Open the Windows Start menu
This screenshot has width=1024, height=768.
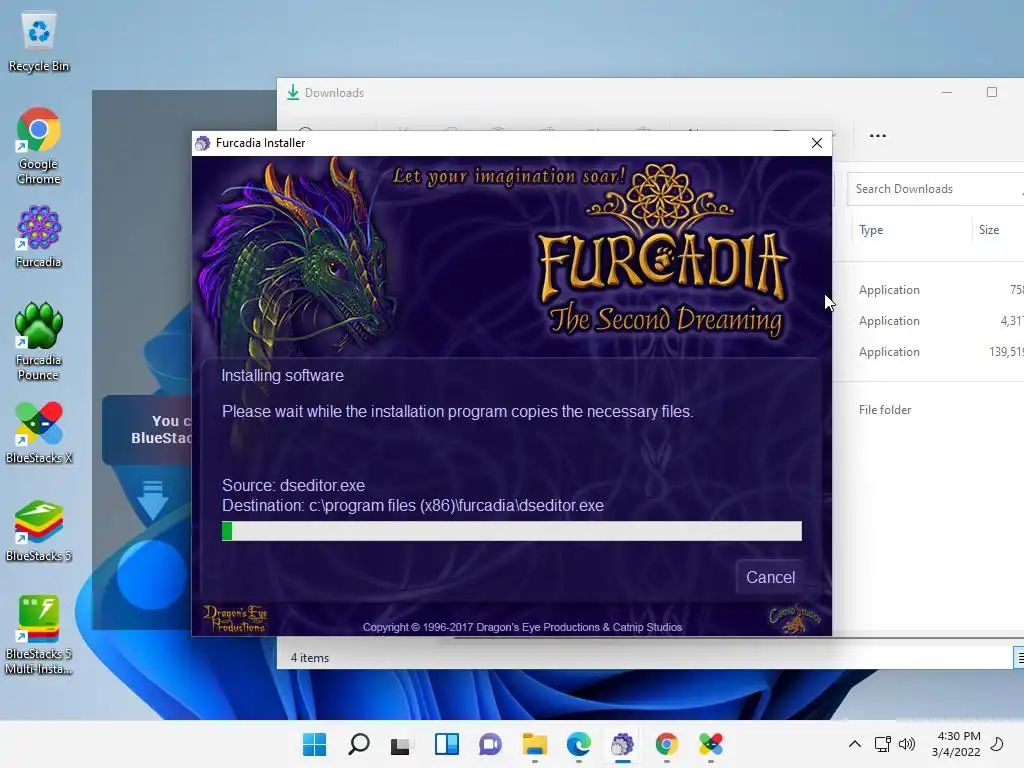314,744
